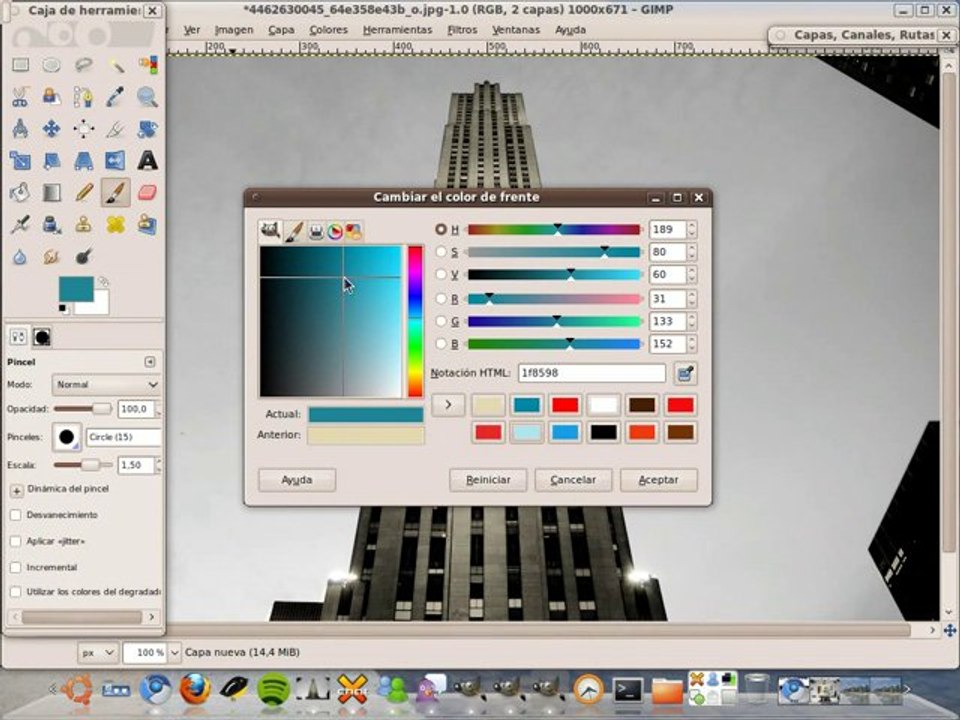
Task: Select the V value radio button
Action: tap(441, 274)
